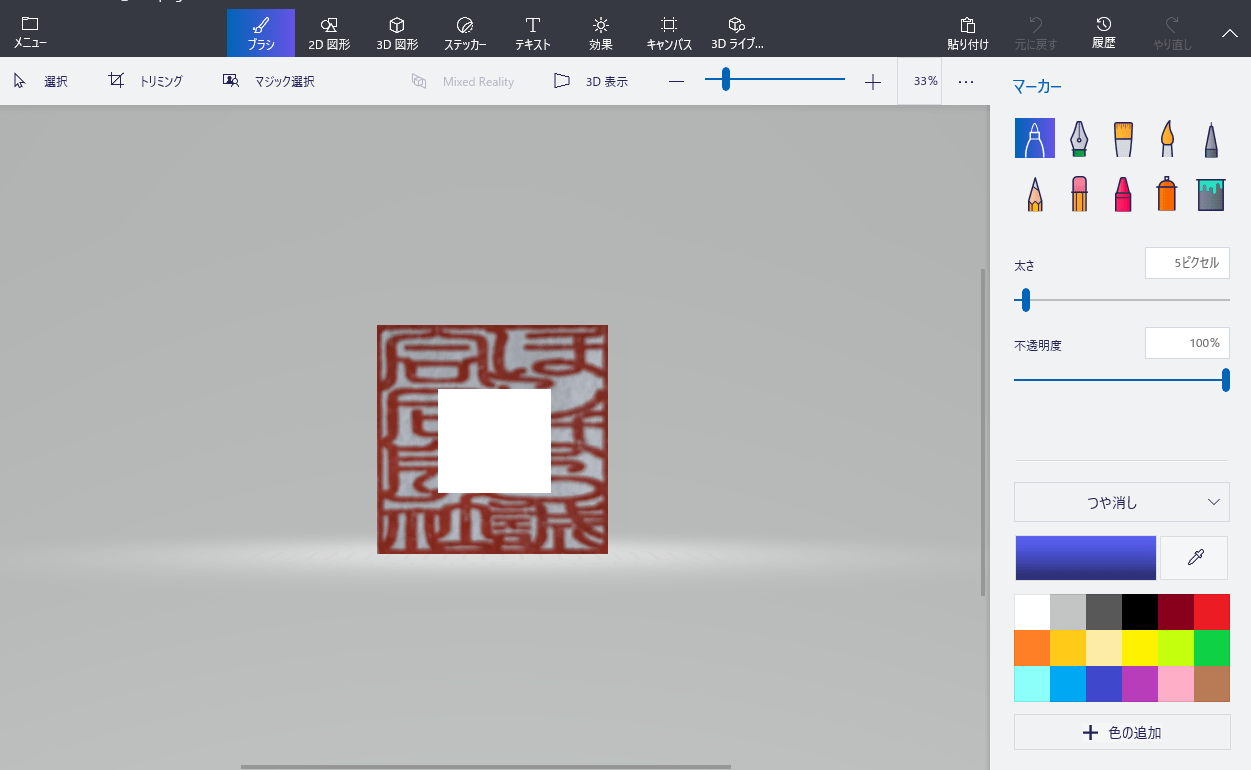The height and width of the screenshot is (770, 1251).
Task: Pick the sky blue color swatch
Action: 1068,684
